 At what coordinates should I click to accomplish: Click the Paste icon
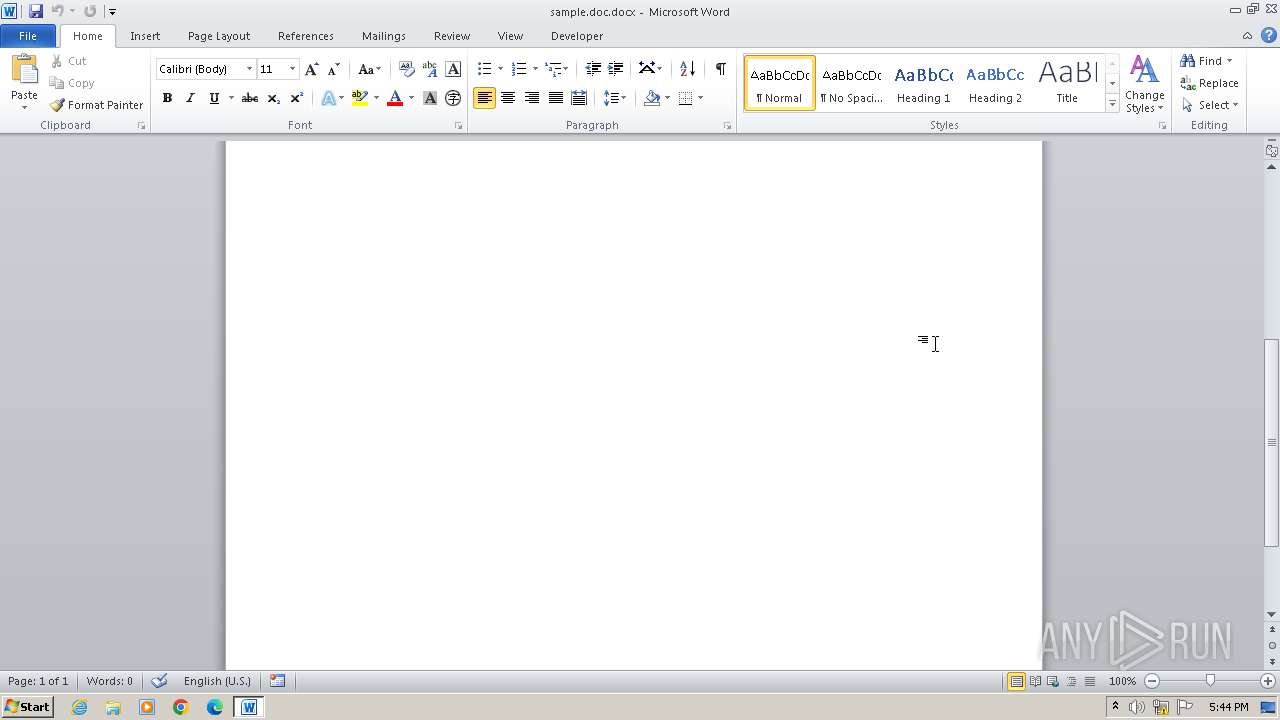[24, 70]
